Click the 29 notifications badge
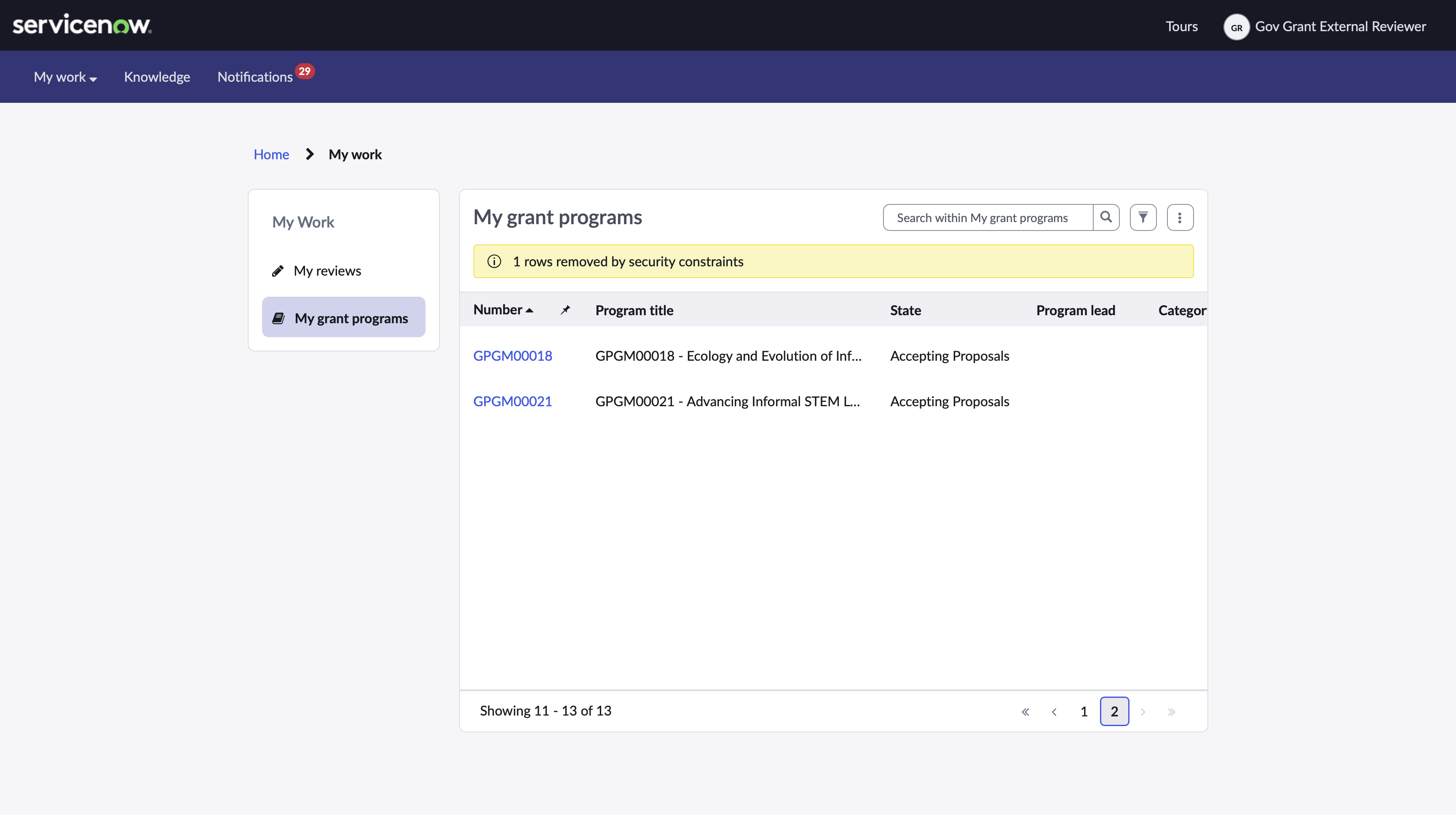1456x815 pixels. click(305, 71)
